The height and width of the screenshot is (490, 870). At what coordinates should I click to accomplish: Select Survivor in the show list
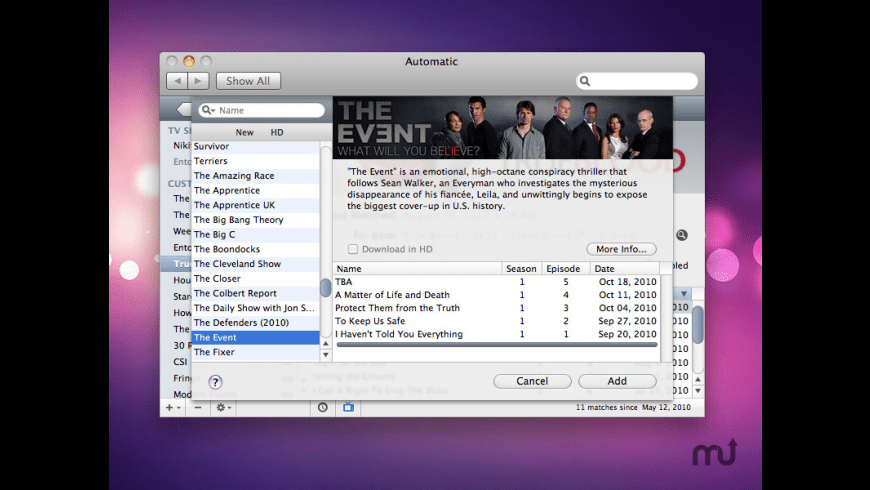tap(256, 146)
